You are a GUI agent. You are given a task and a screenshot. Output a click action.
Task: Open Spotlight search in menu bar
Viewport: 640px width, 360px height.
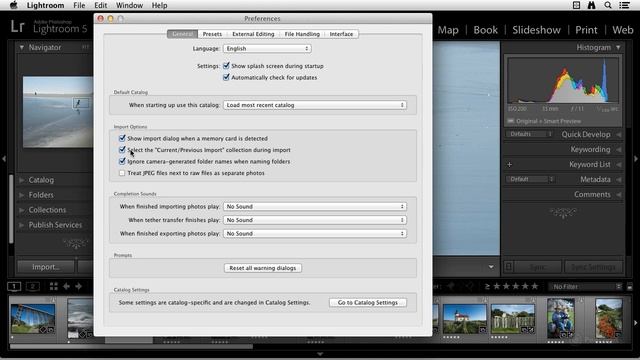(608, 5)
